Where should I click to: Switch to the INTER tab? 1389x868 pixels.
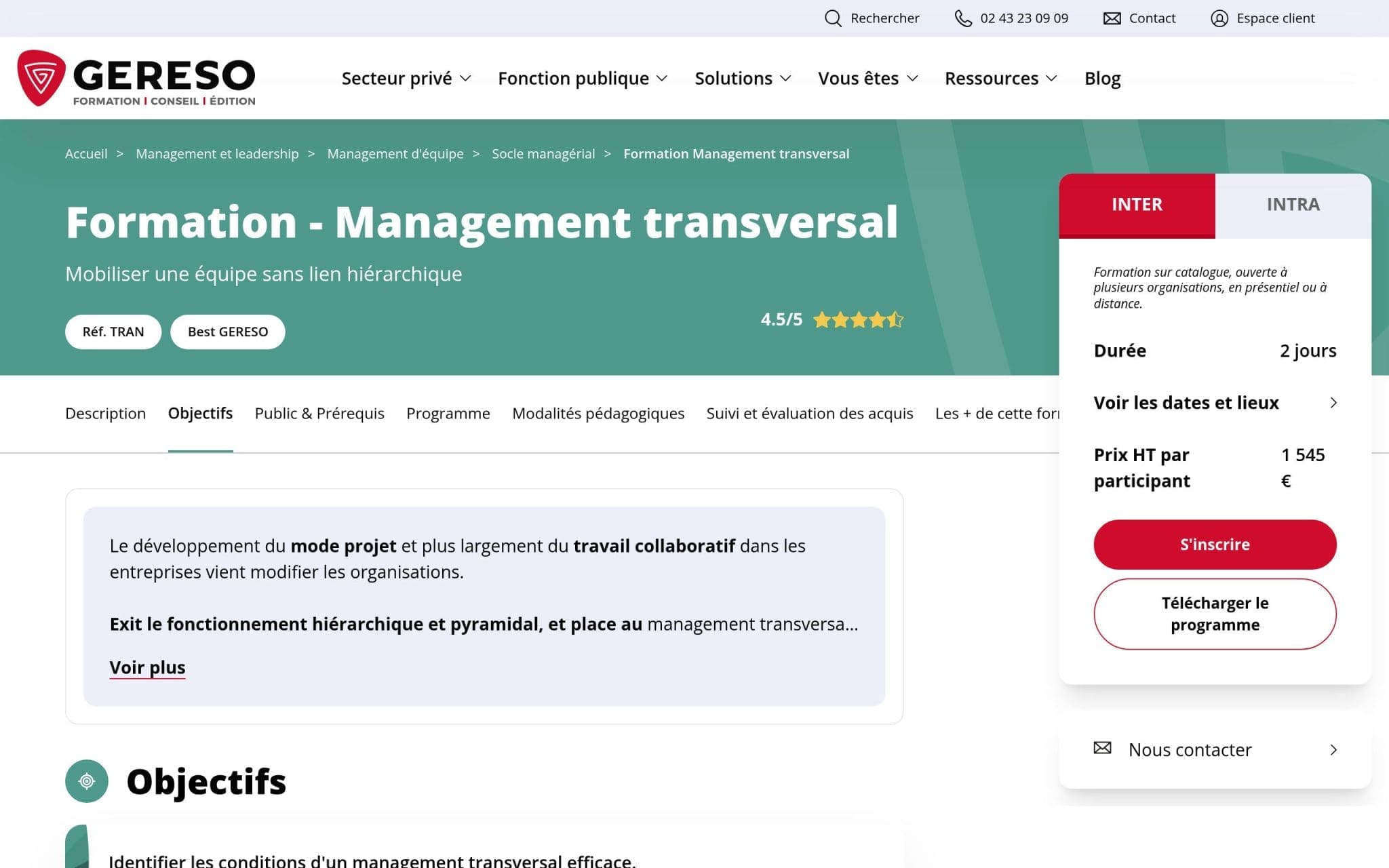click(x=1137, y=205)
